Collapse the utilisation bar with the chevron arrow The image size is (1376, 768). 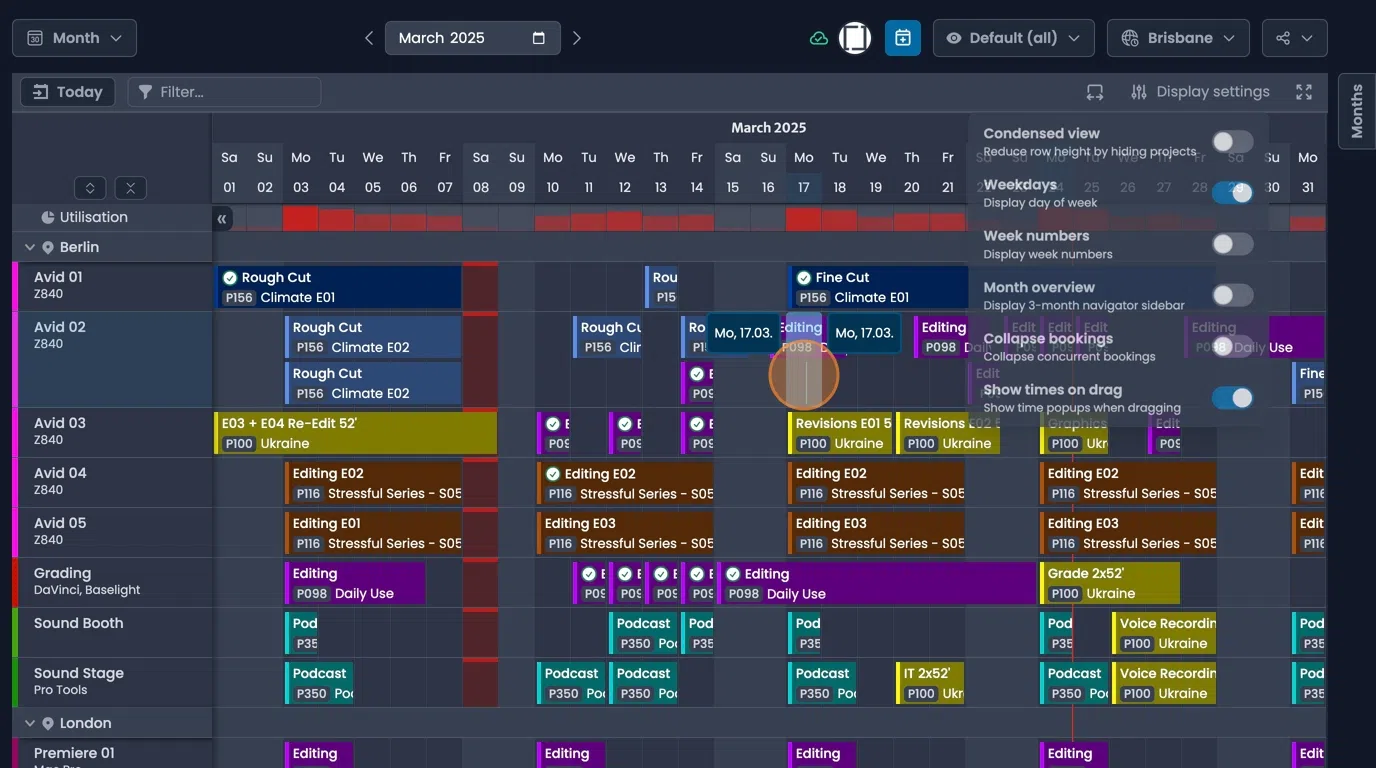222,218
